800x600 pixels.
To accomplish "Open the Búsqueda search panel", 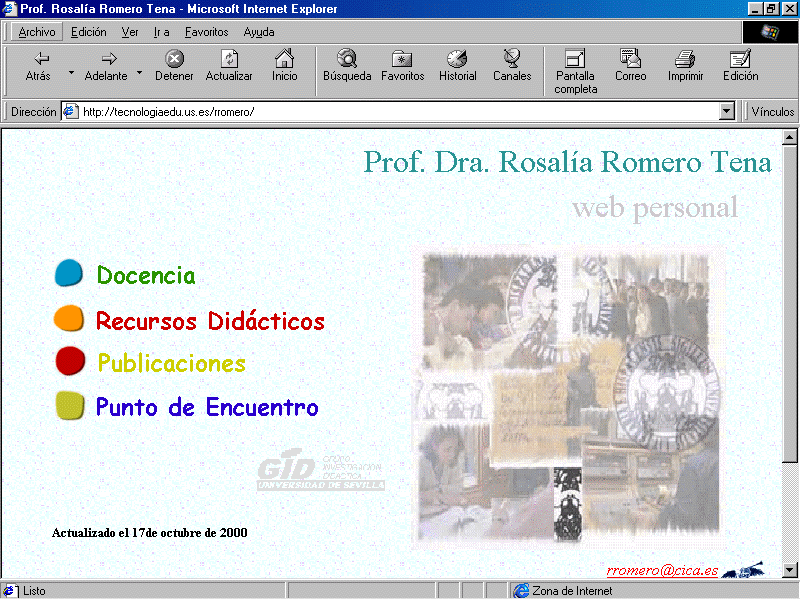I will point(347,66).
